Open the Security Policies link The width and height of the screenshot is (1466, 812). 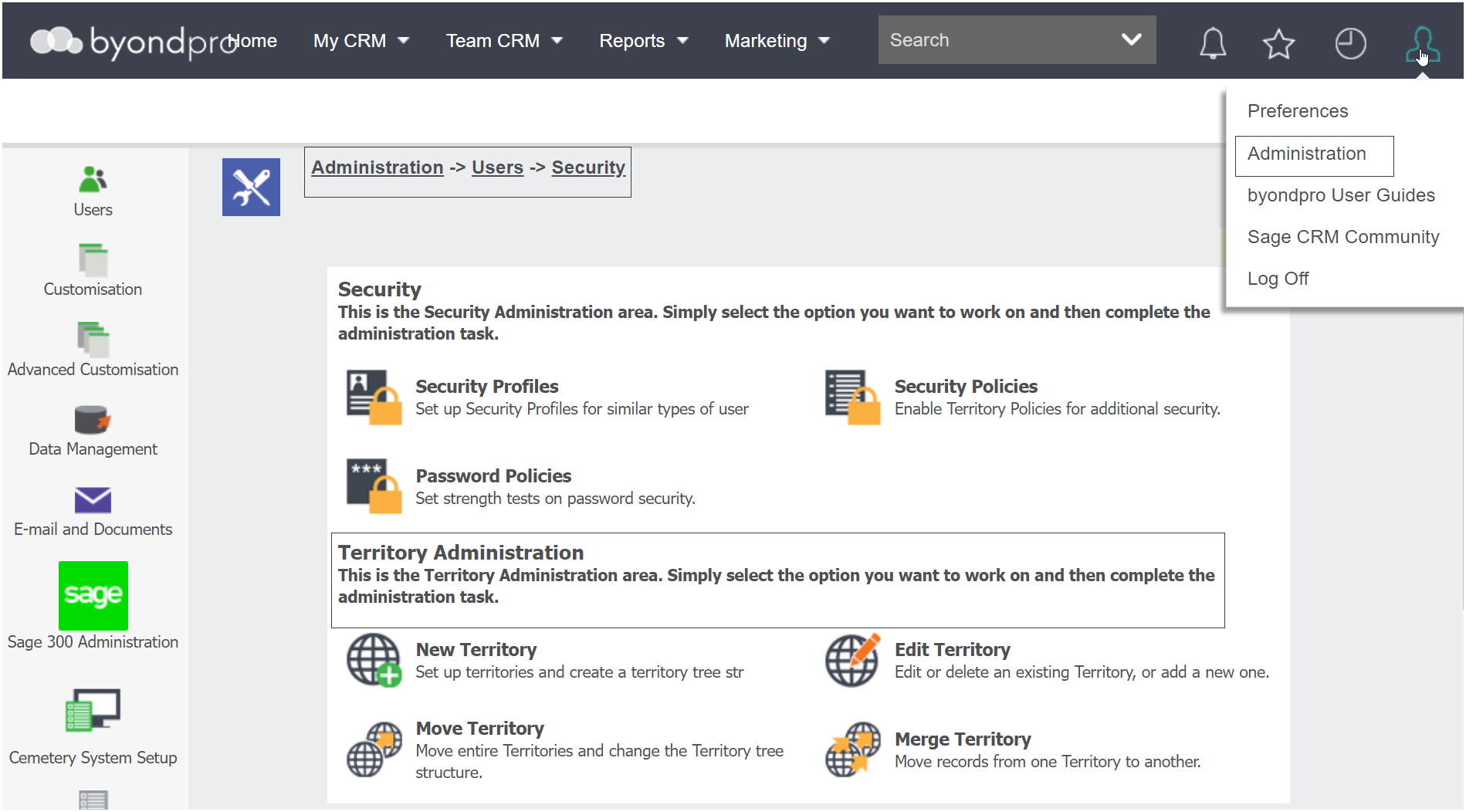coord(966,386)
